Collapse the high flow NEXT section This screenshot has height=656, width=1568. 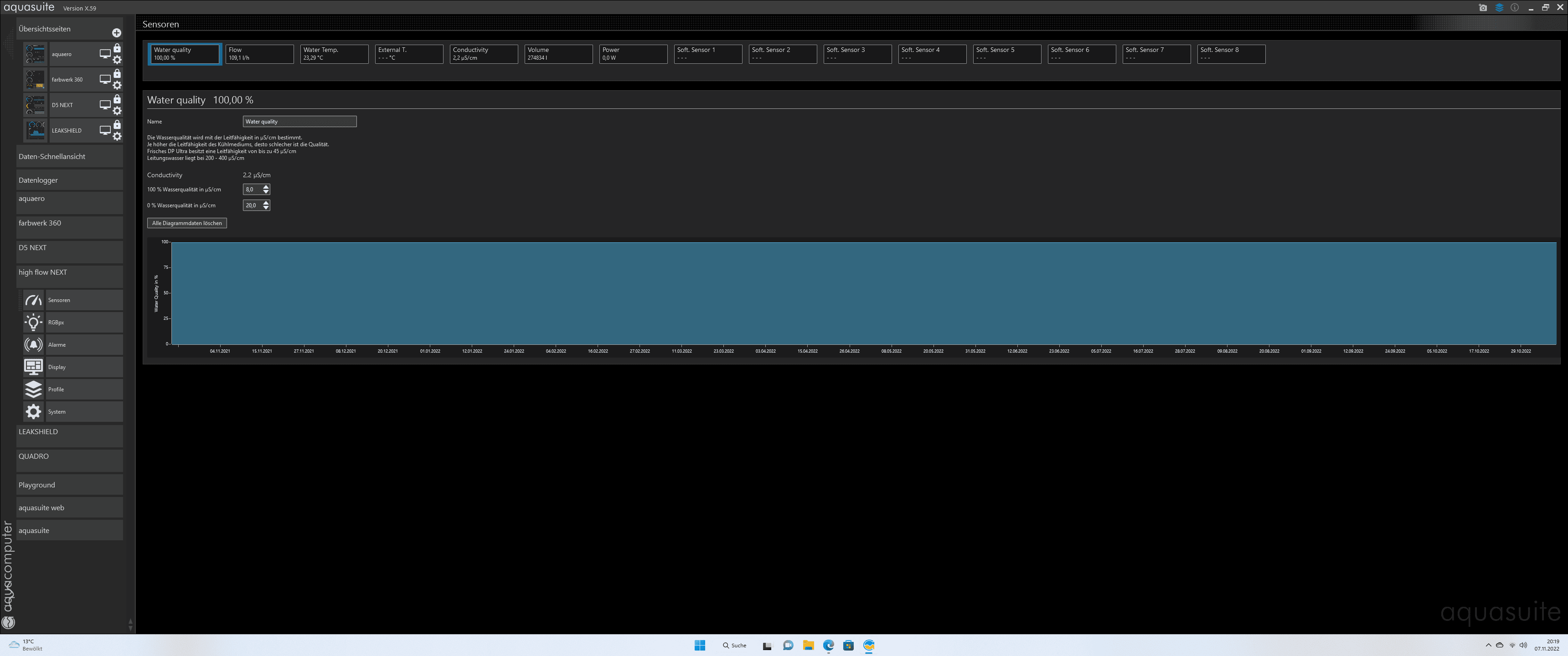coord(69,276)
